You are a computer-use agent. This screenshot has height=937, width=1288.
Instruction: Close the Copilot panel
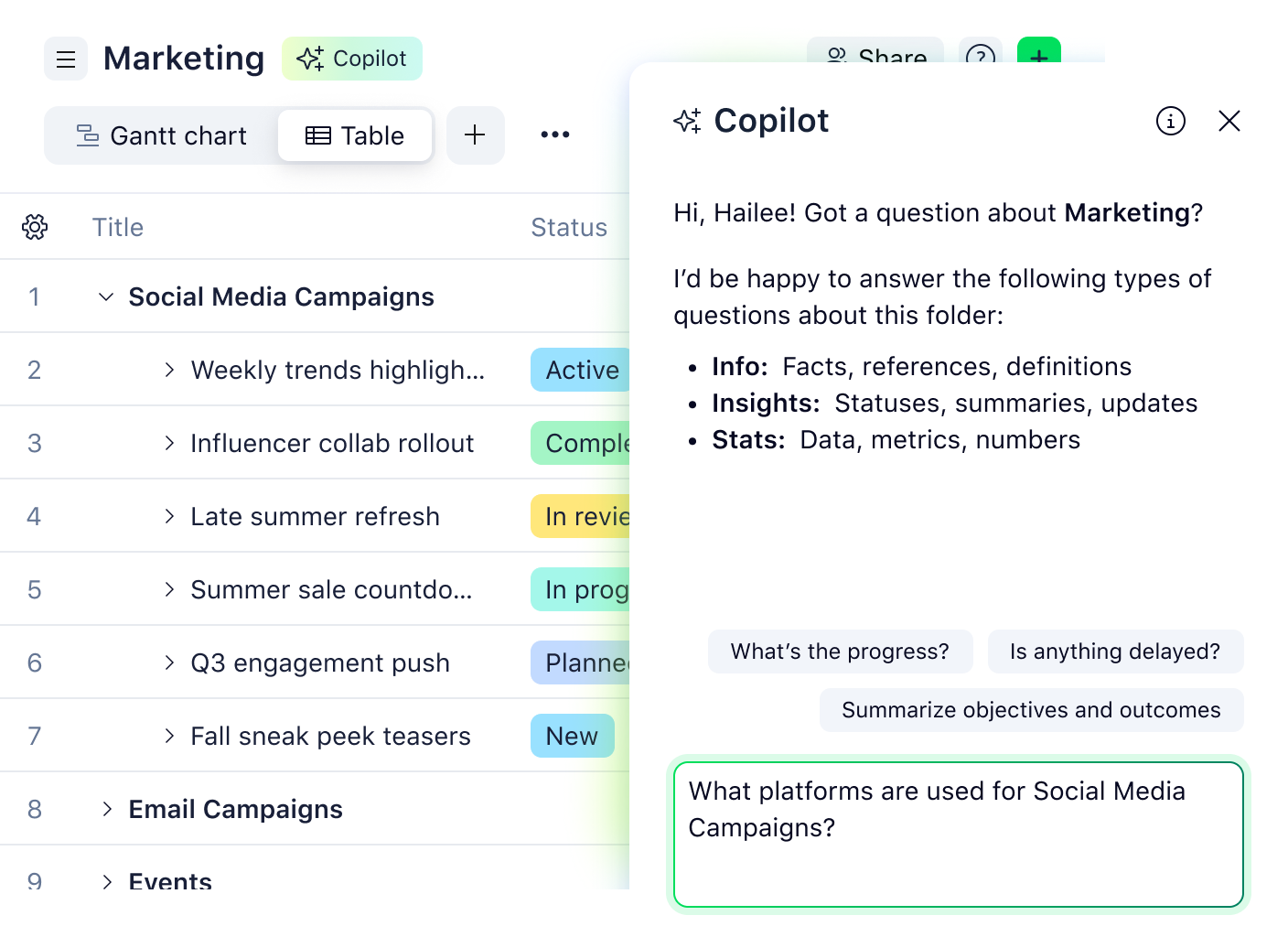click(x=1229, y=121)
